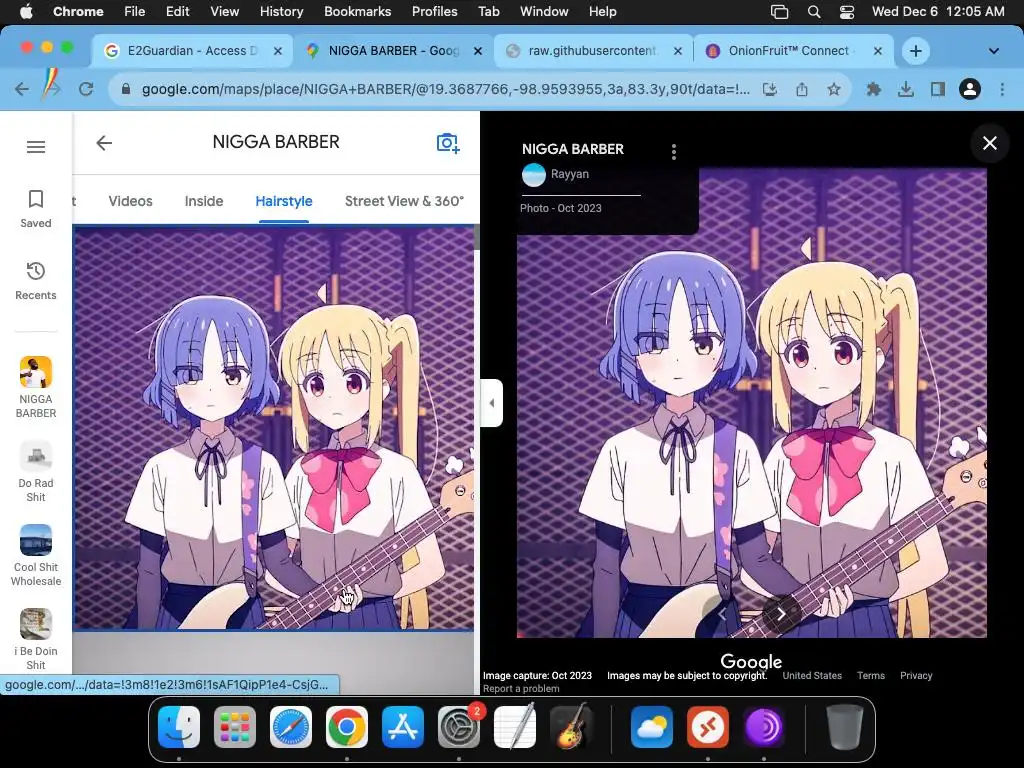
Task: Expand the tab search dropdown arrow
Action: (x=993, y=51)
